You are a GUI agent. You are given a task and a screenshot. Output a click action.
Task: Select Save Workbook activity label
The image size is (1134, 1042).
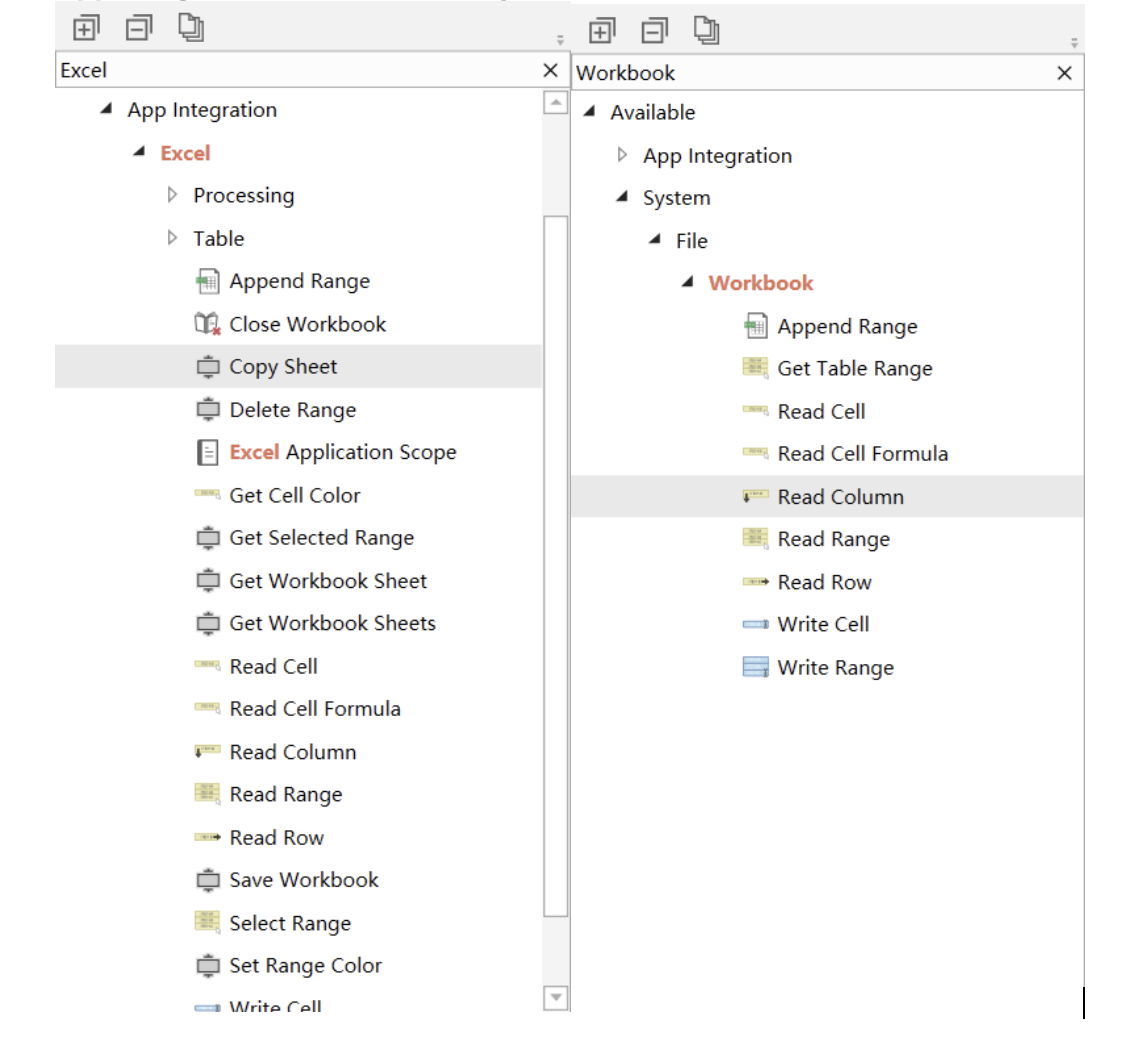(x=304, y=879)
